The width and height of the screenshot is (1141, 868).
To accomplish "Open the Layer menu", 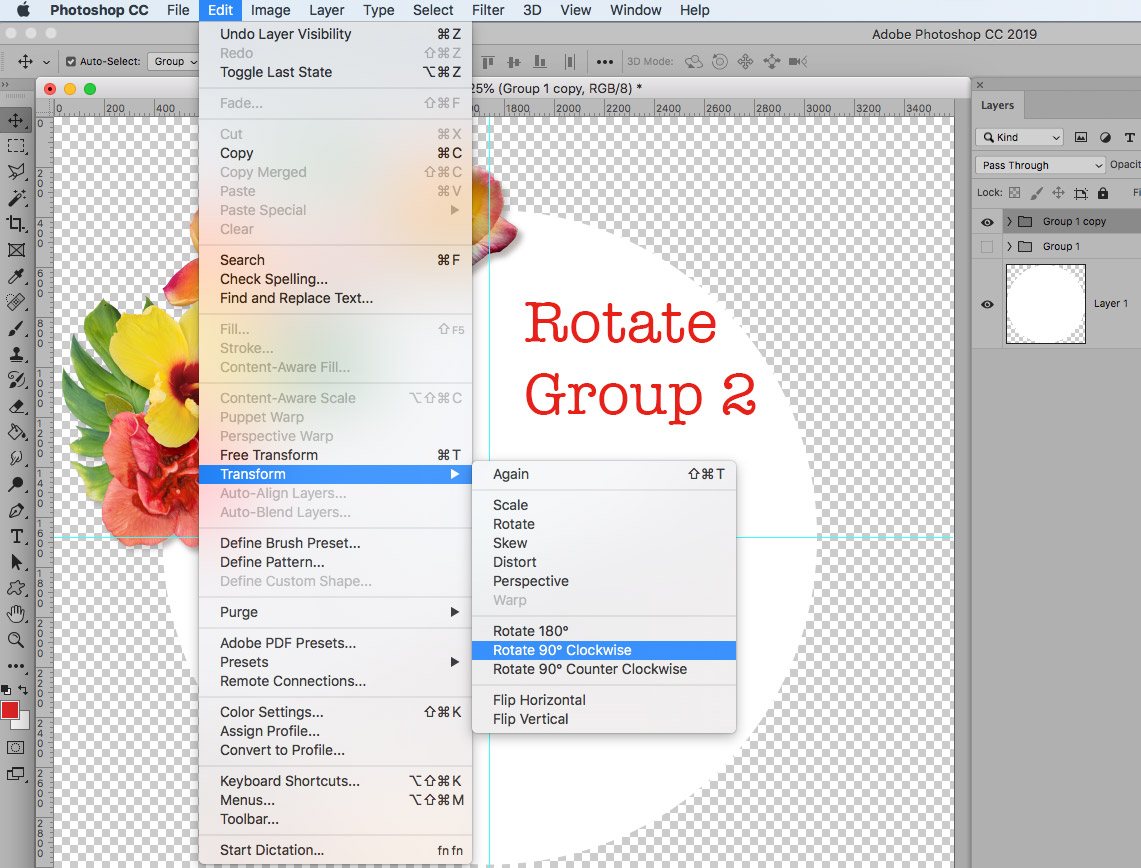I will (327, 10).
